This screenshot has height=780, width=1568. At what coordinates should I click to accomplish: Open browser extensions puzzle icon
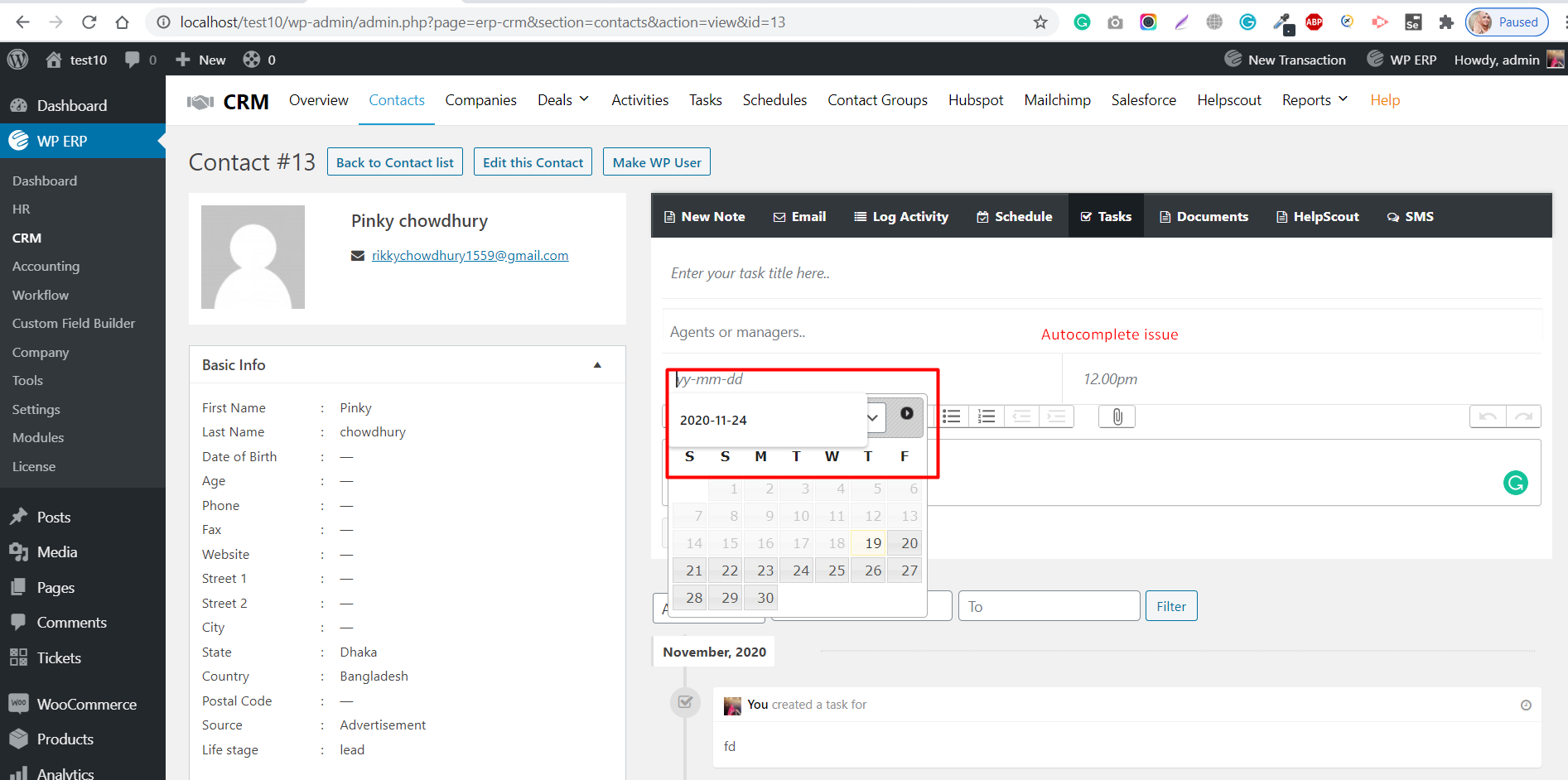(1446, 22)
